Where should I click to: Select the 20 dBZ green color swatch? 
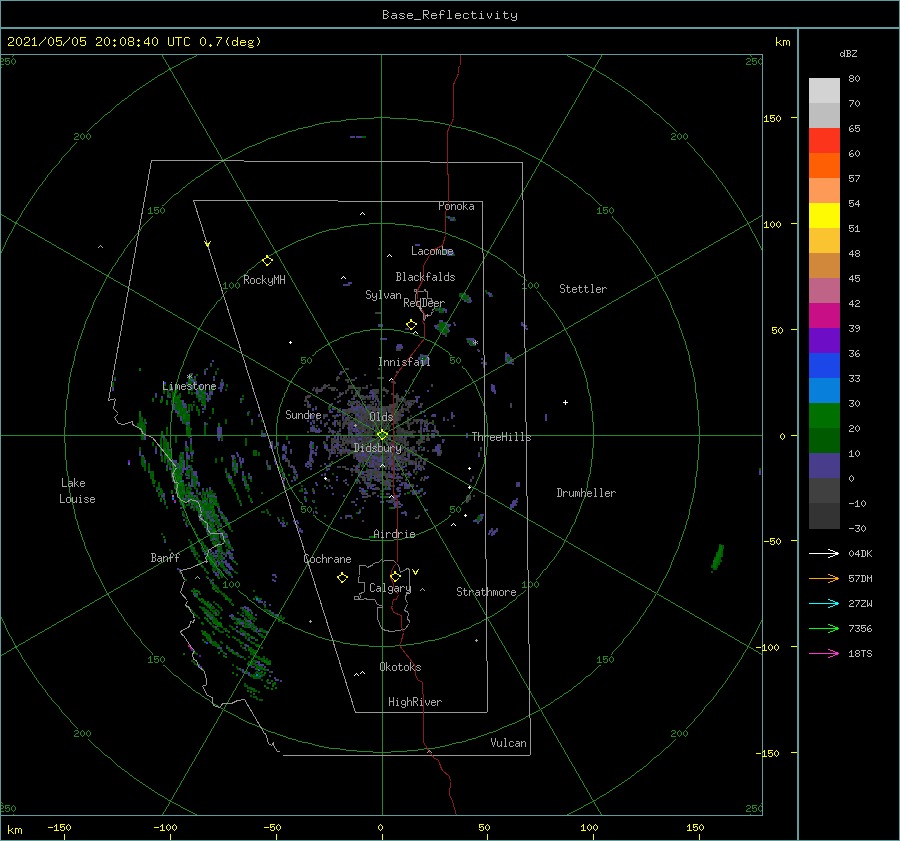[824, 416]
